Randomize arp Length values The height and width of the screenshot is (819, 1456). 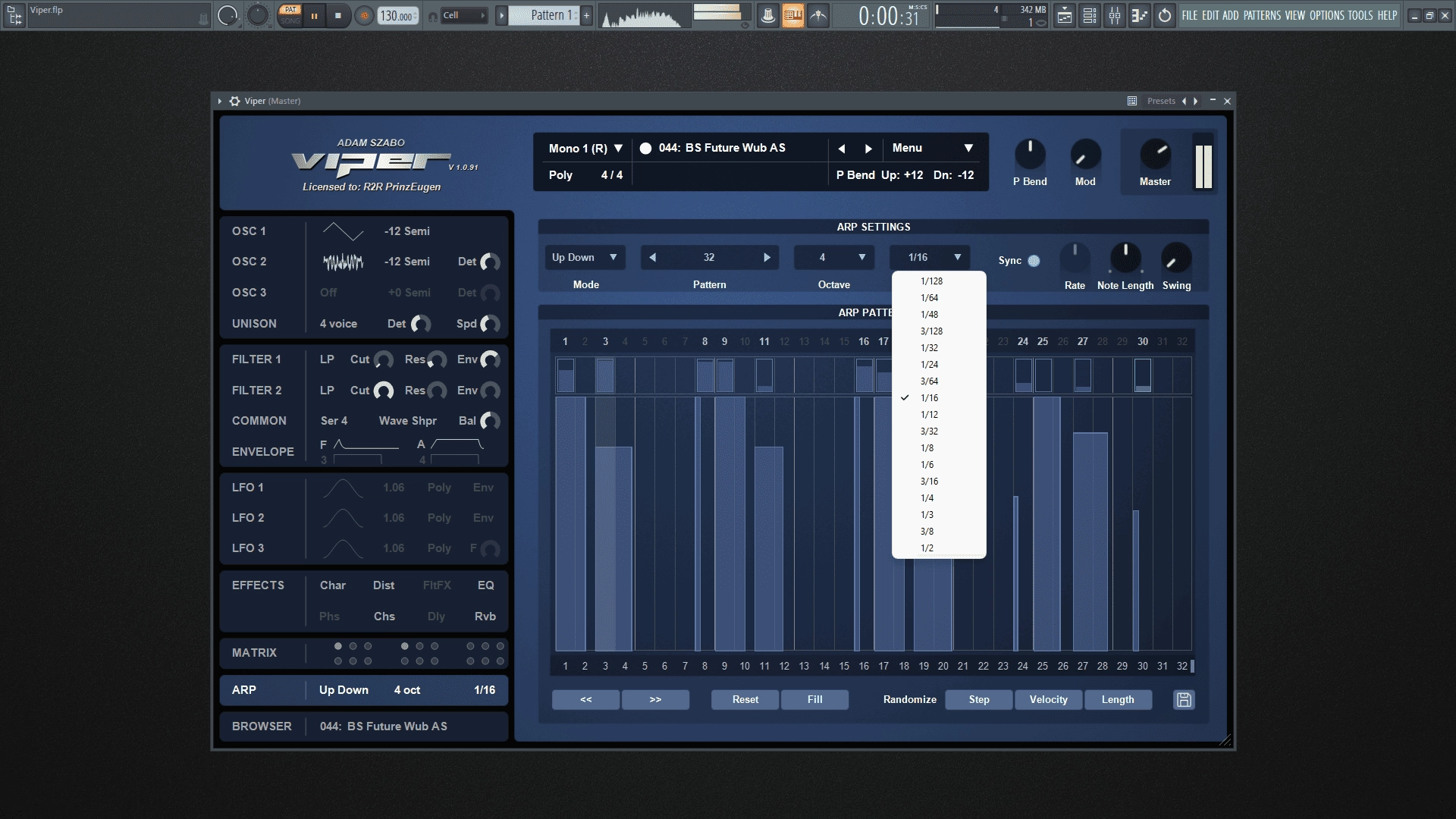(x=1119, y=700)
